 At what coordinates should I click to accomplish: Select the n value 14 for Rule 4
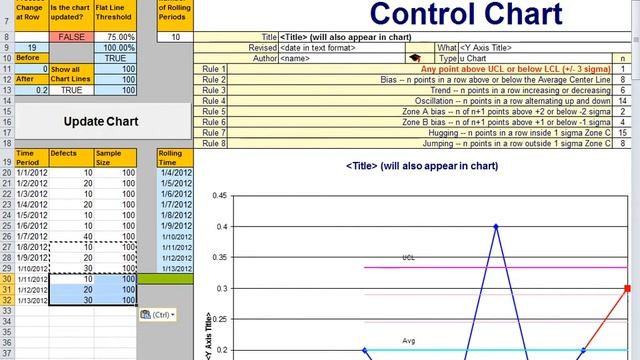622,101
